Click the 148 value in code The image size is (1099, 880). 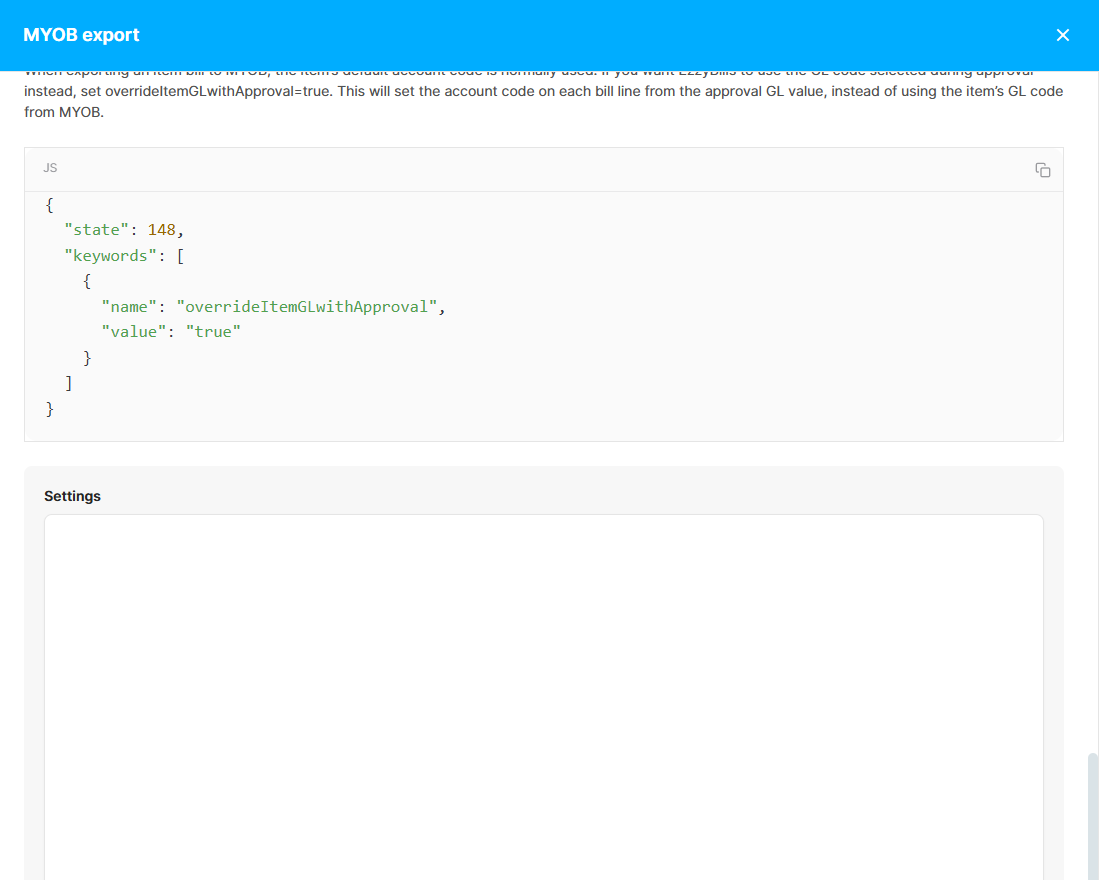pyautogui.click(x=161, y=230)
